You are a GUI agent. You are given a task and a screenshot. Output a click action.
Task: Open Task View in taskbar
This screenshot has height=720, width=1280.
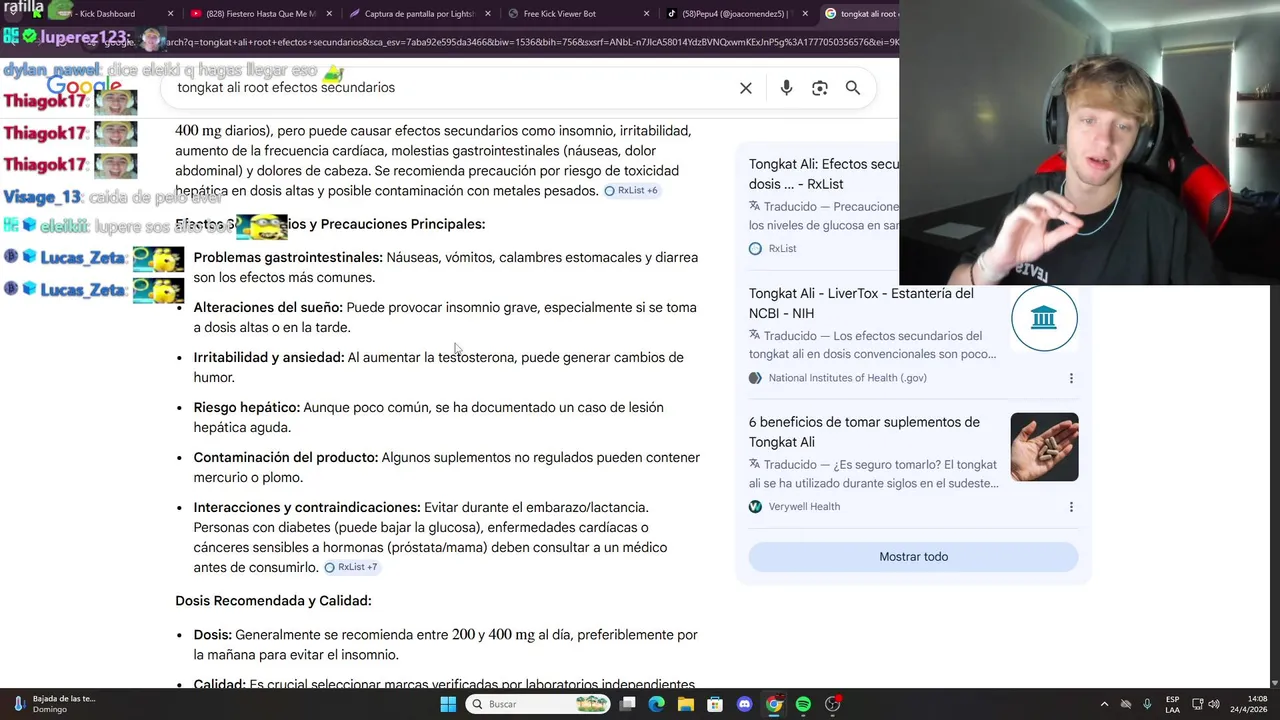(628, 704)
